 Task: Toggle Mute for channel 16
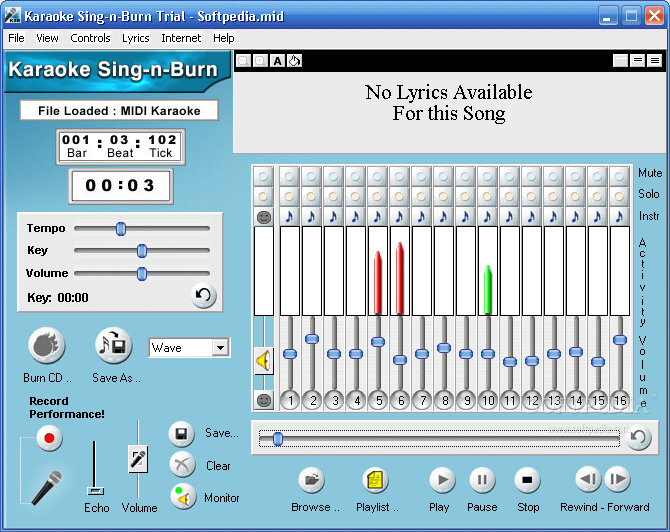click(x=620, y=176)
